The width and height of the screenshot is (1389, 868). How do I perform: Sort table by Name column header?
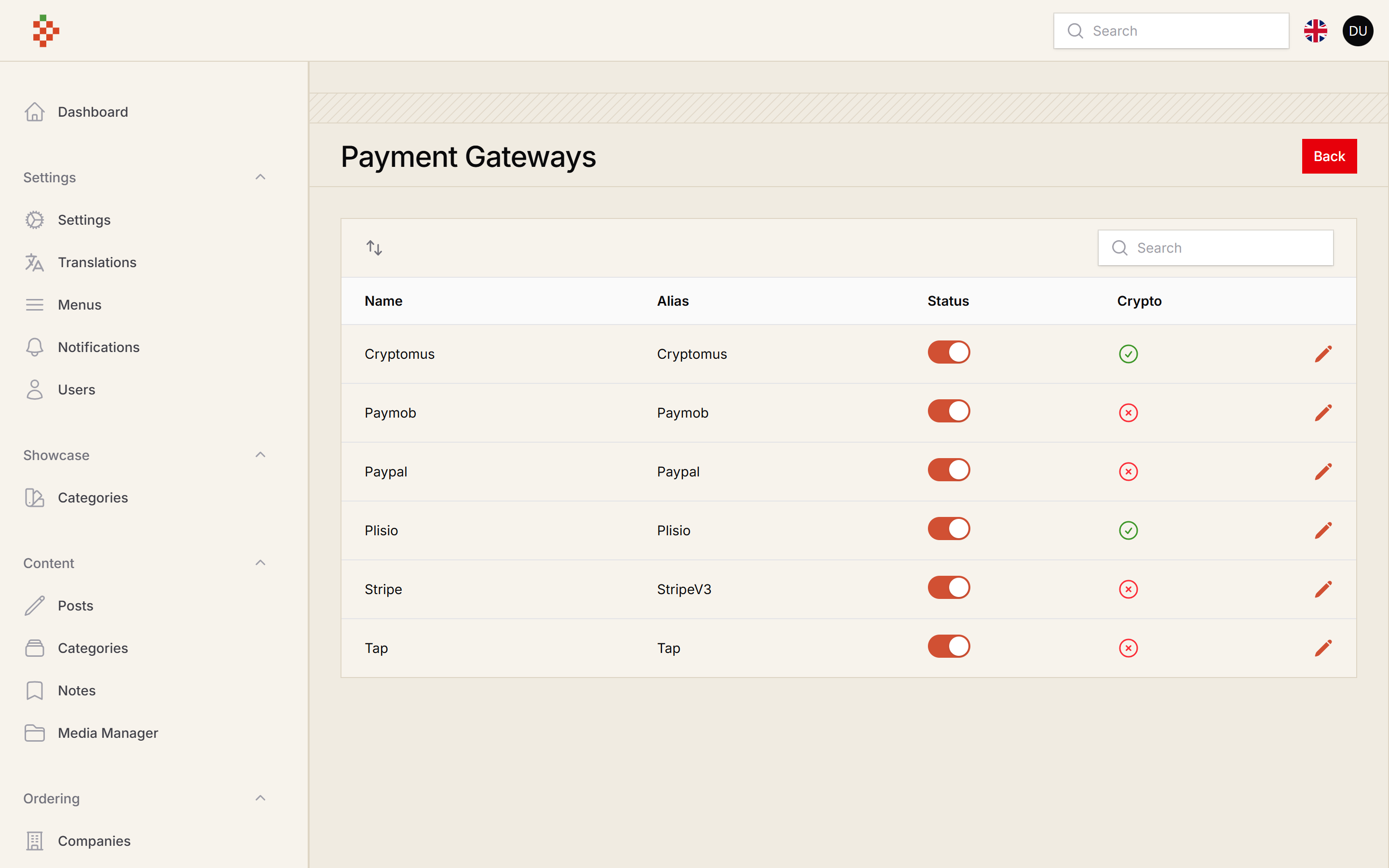383,301
